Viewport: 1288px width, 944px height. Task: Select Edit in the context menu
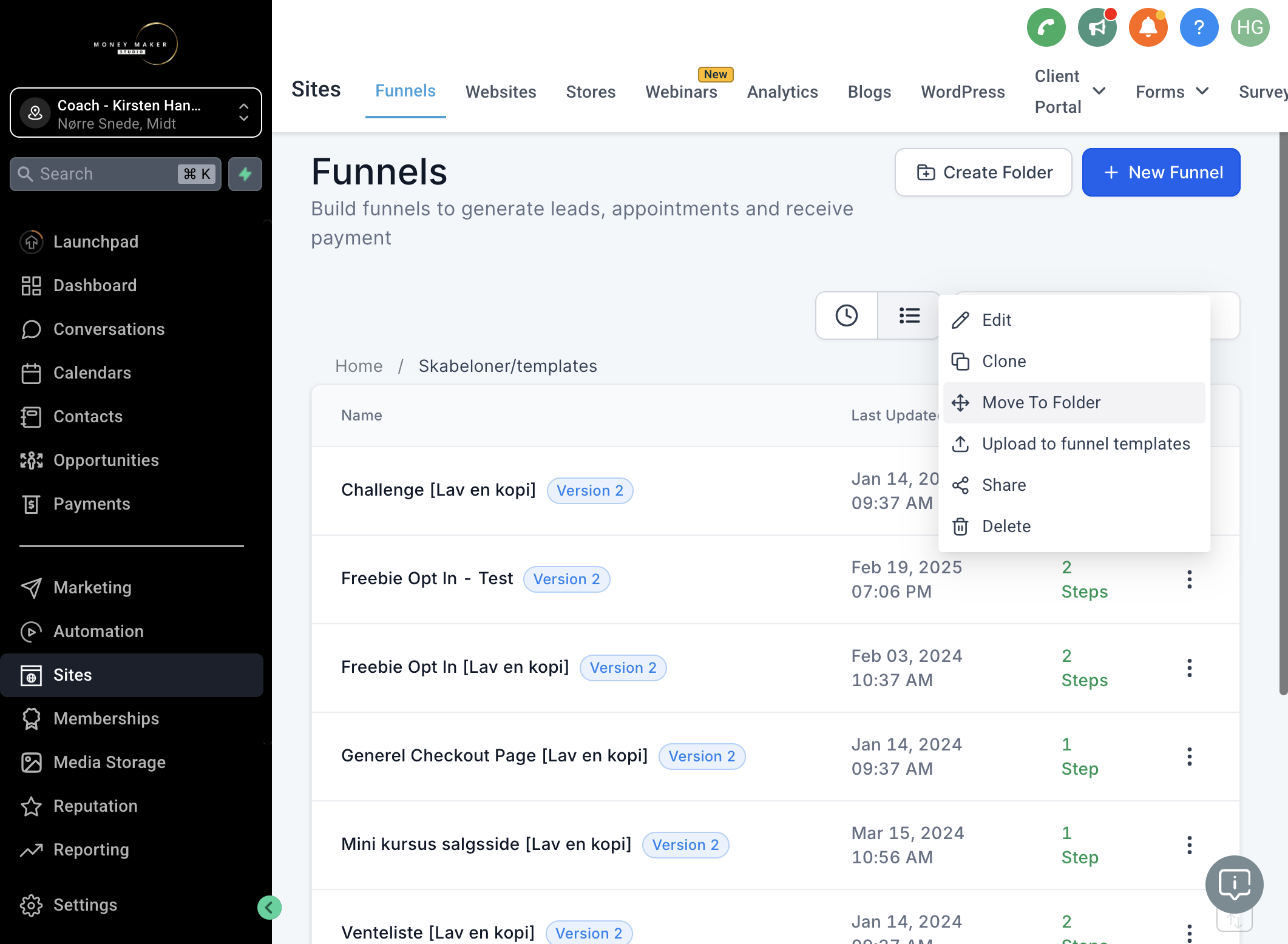(1074, 320)
